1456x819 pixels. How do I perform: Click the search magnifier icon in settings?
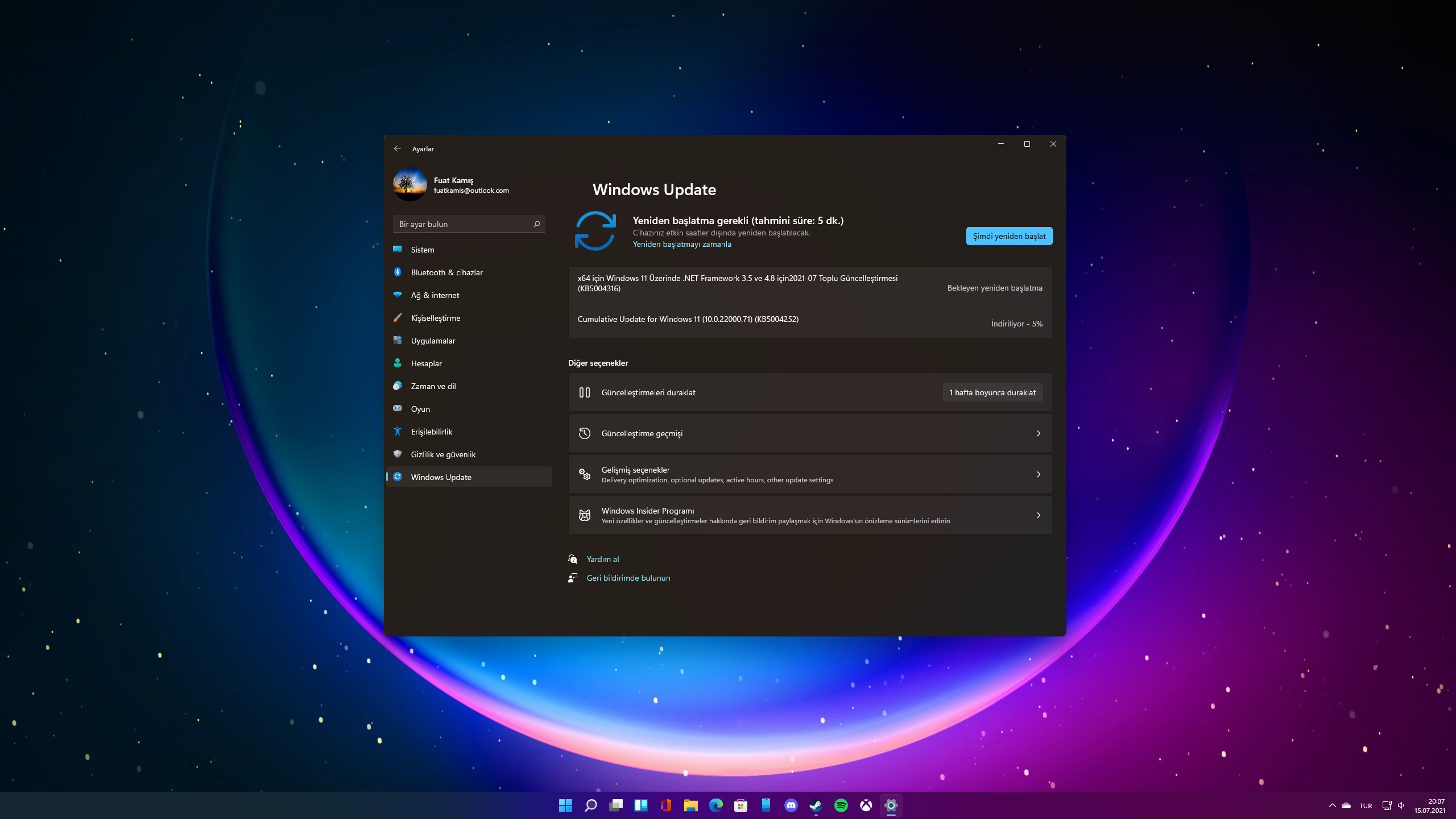pos(536,224)
